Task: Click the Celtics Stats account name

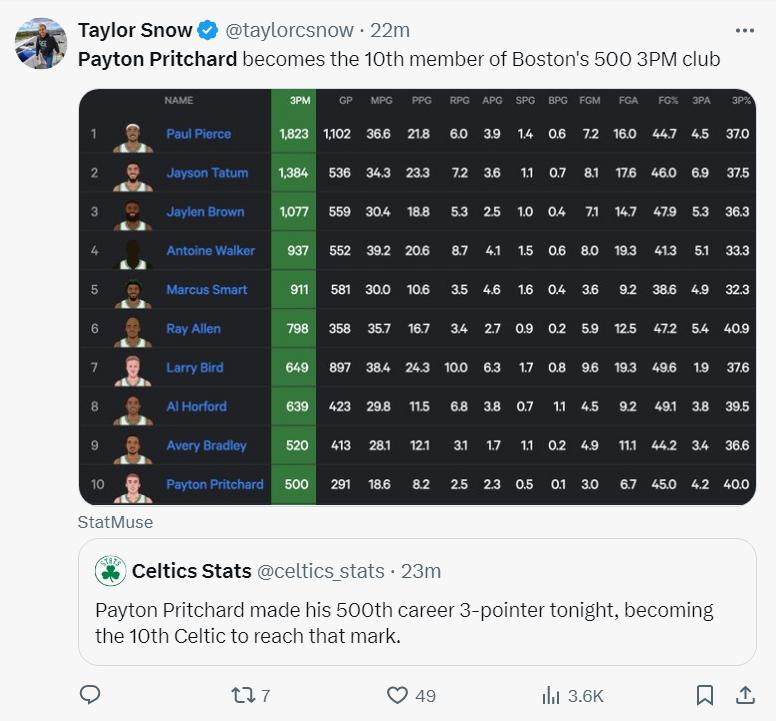Action: [192, 571]
